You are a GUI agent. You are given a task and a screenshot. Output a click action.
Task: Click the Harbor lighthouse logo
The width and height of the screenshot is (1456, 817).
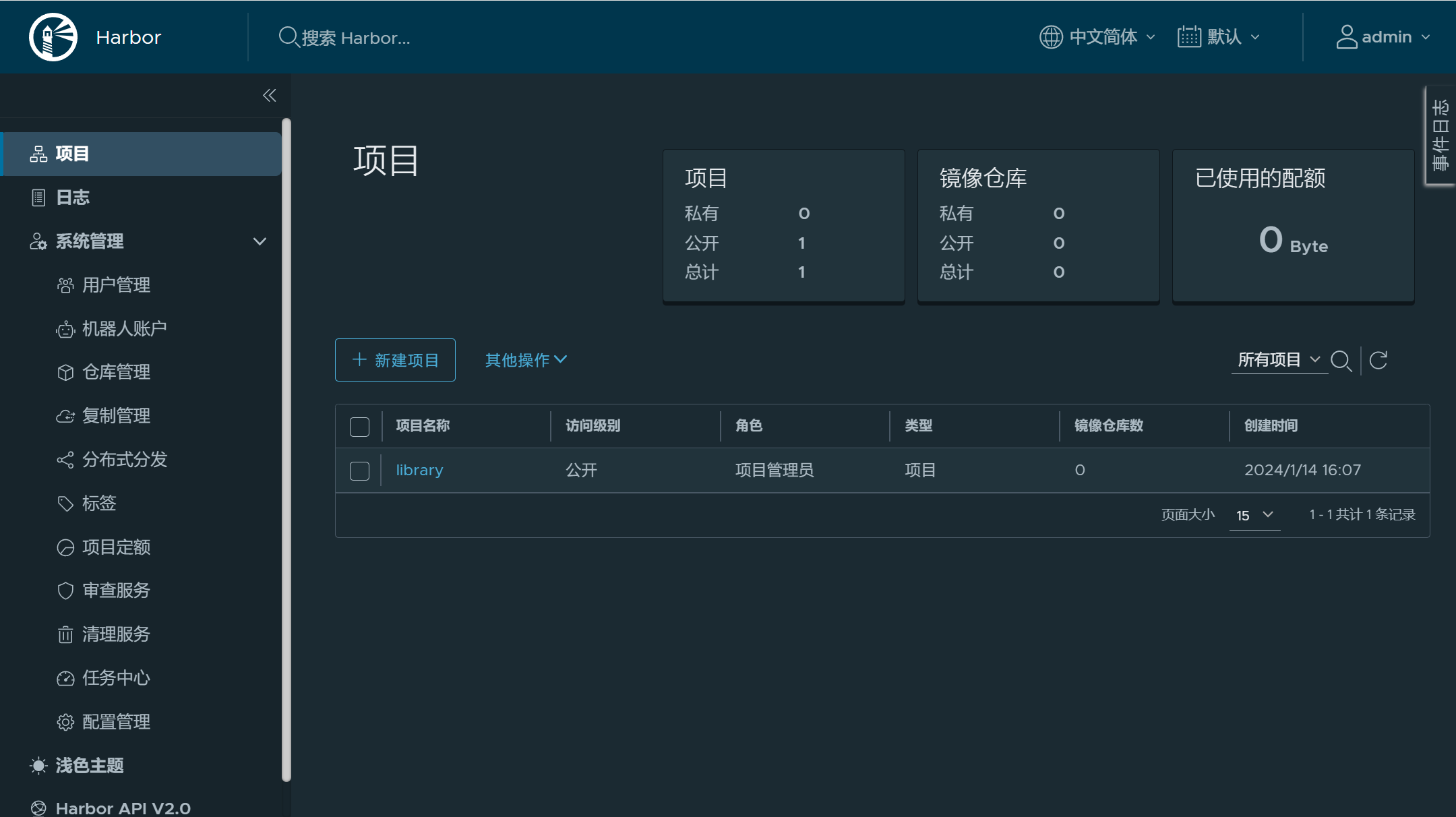(x=53, y=37)
